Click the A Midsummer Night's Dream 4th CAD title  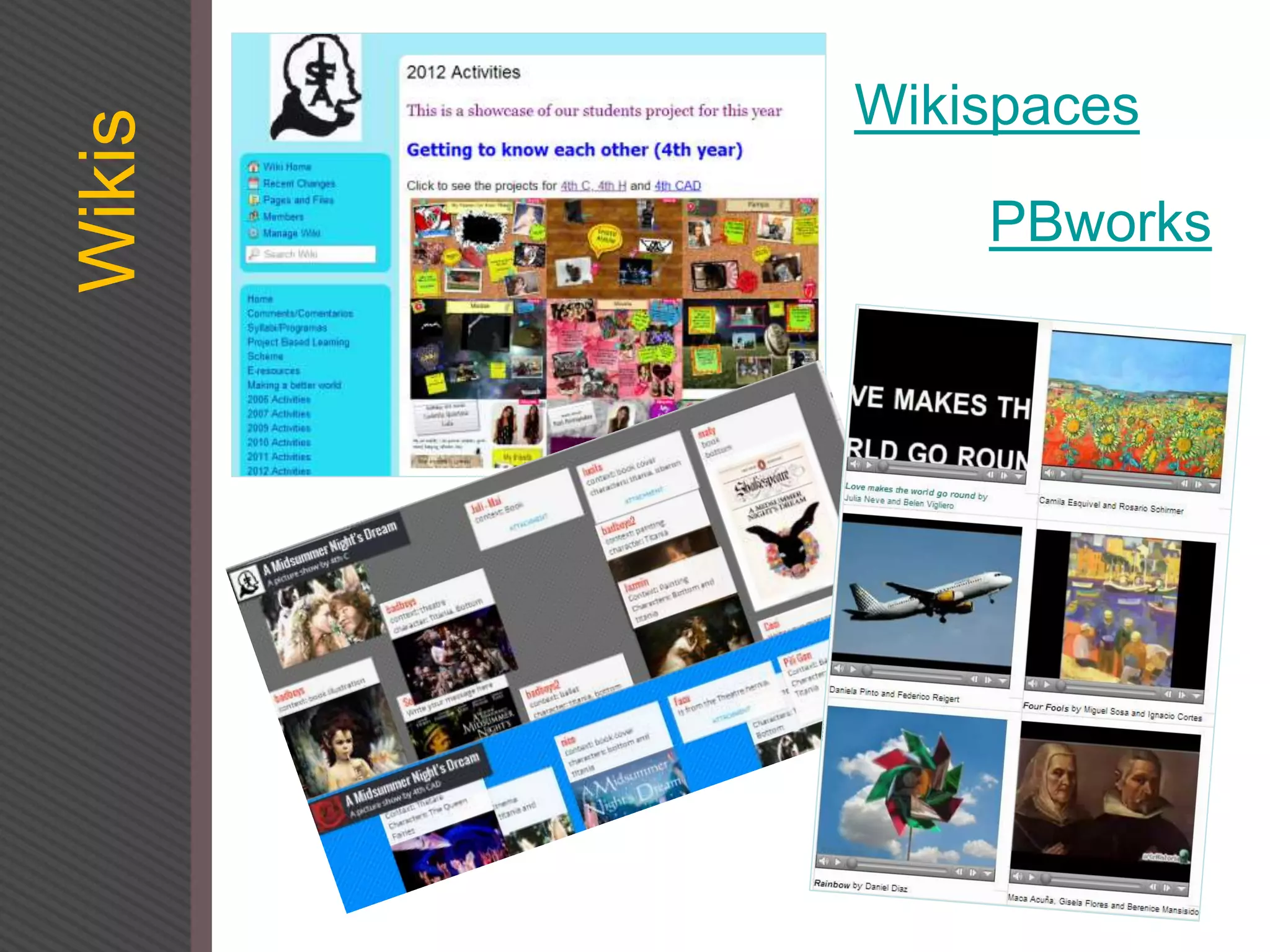pos(414,779)
